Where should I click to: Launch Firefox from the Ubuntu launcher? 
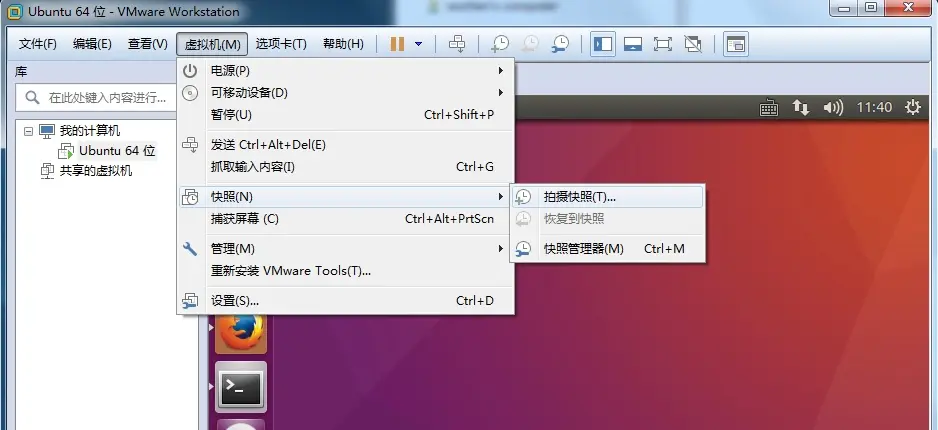click(x=240, y=332)
